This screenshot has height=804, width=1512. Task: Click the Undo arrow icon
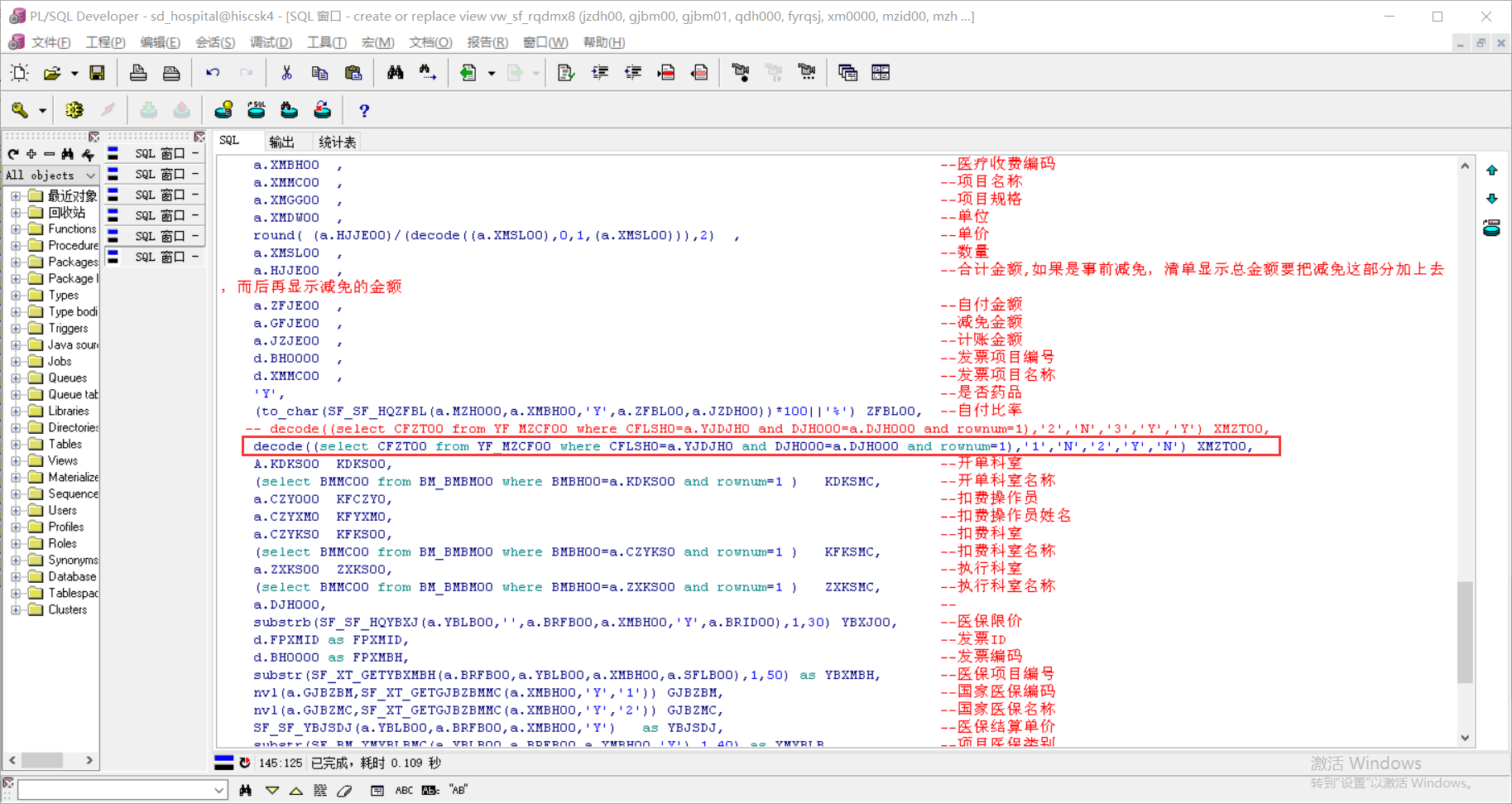click(213, 73)
